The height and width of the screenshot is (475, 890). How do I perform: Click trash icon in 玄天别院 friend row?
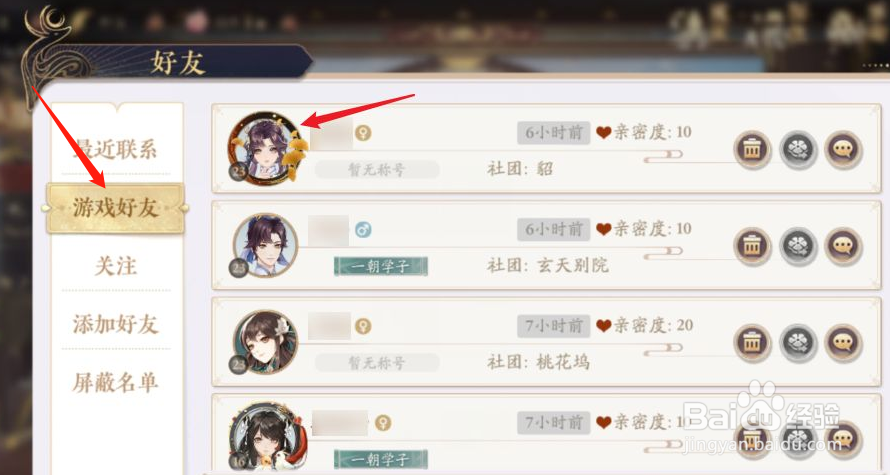point(752,246)
